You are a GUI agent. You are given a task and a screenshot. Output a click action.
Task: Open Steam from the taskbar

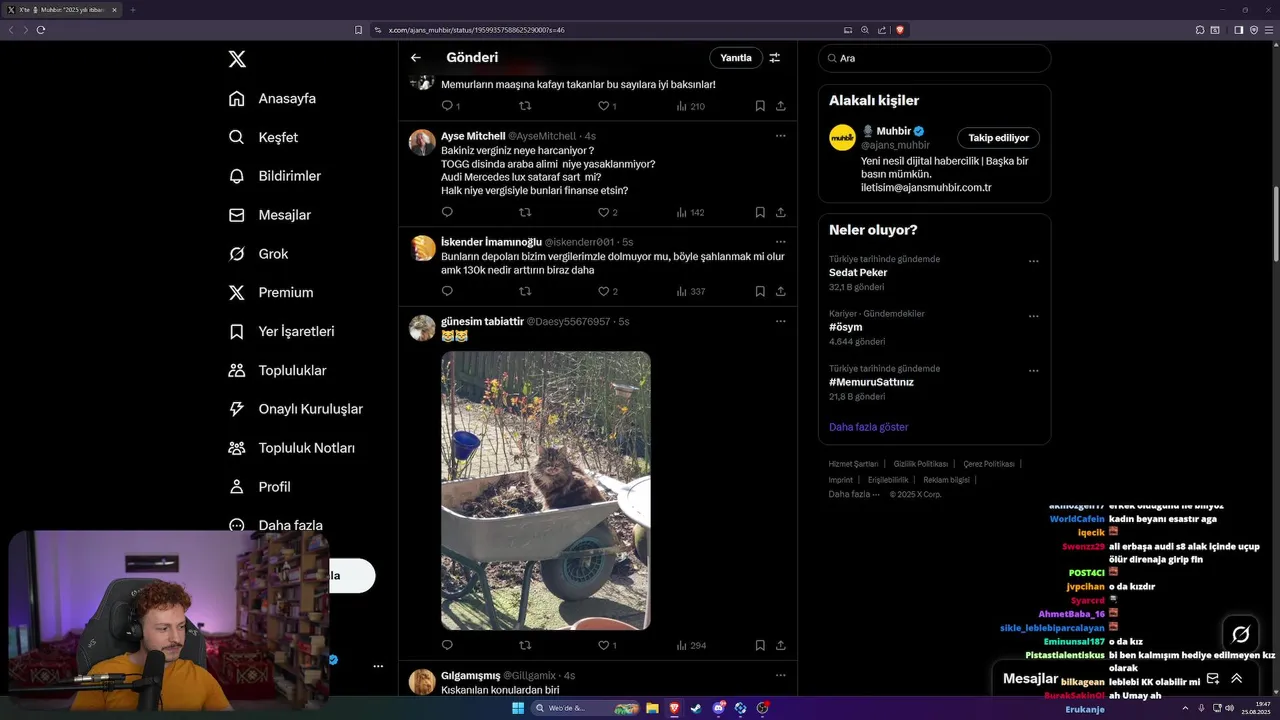[x=696, y=708]
